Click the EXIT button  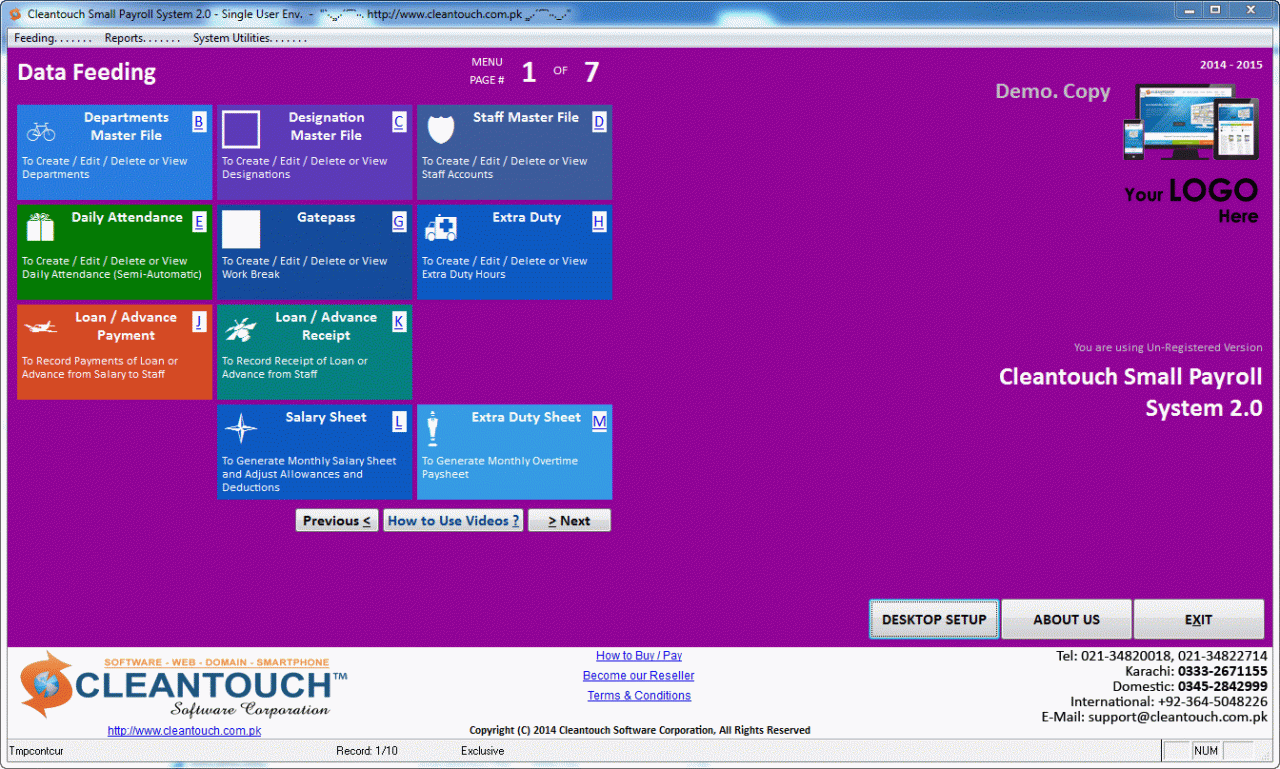(x=1198, y=619)
